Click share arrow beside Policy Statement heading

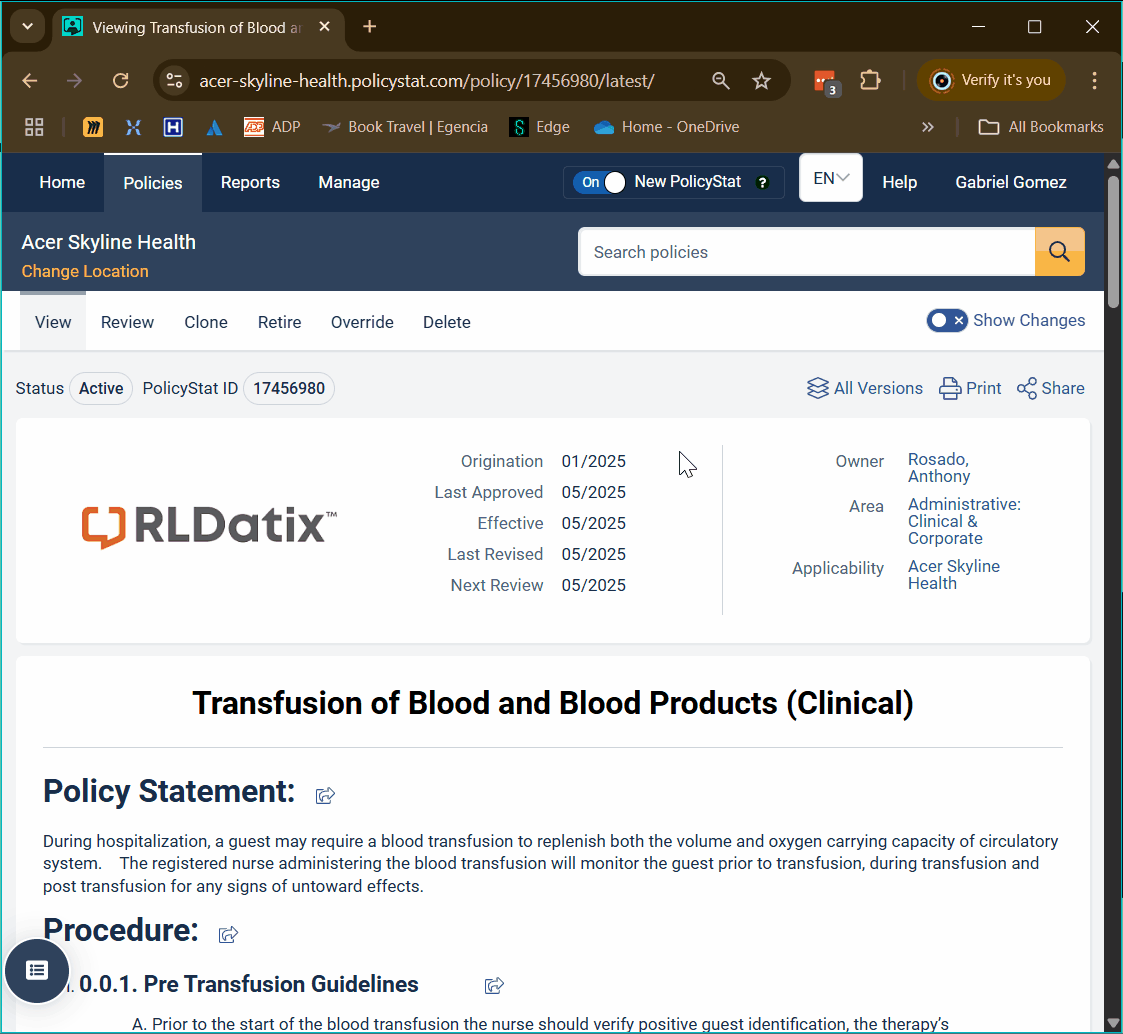(325, 795)
